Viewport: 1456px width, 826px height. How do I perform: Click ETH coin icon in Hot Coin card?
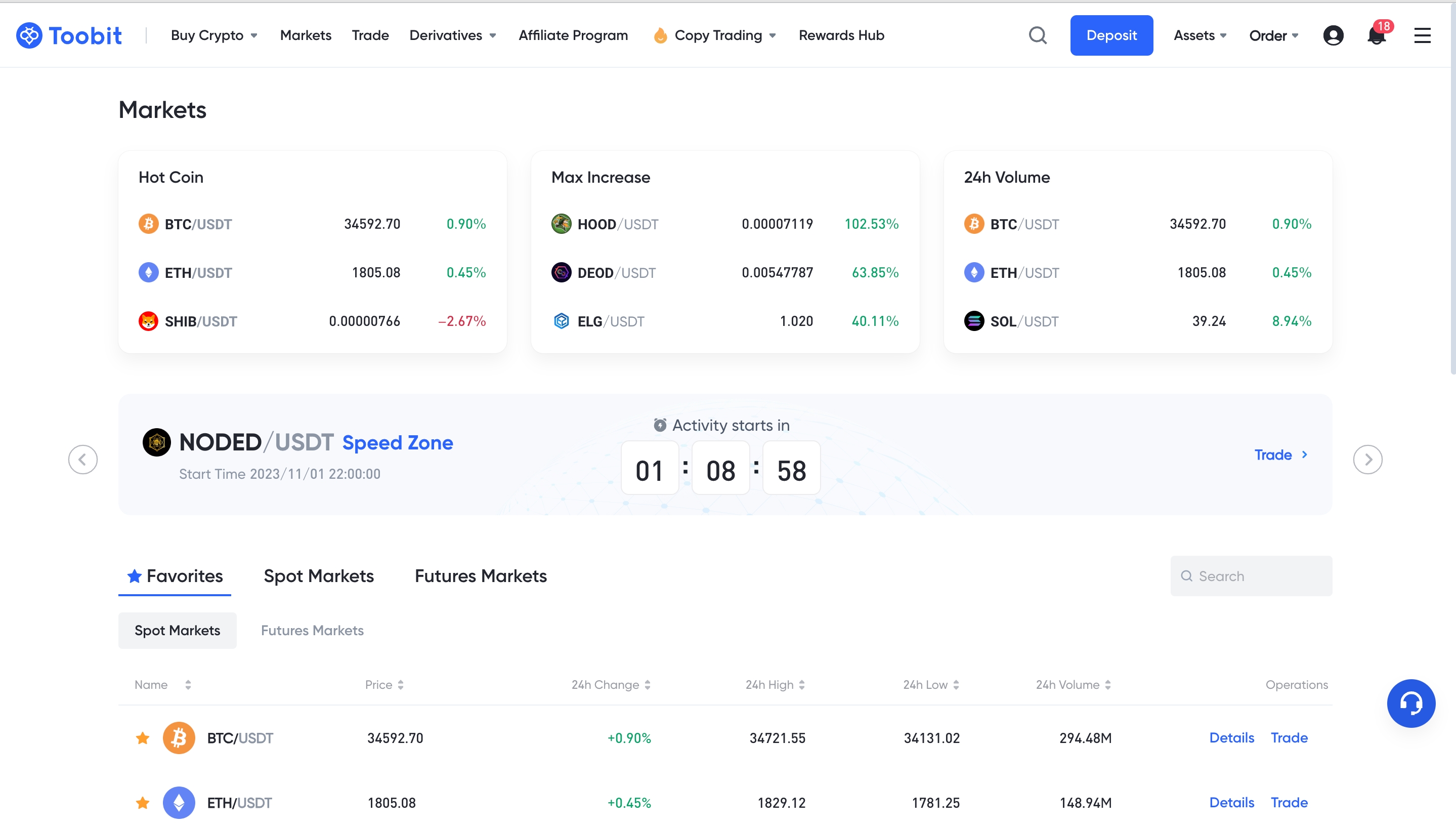tap(149, 272)
